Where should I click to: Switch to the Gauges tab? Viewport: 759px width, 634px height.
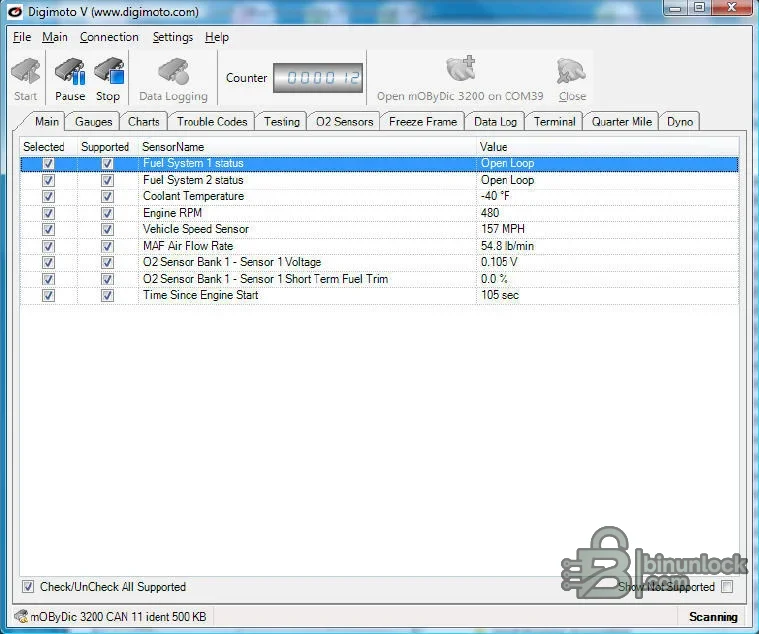pyautogui.click(x=93, y=121)
